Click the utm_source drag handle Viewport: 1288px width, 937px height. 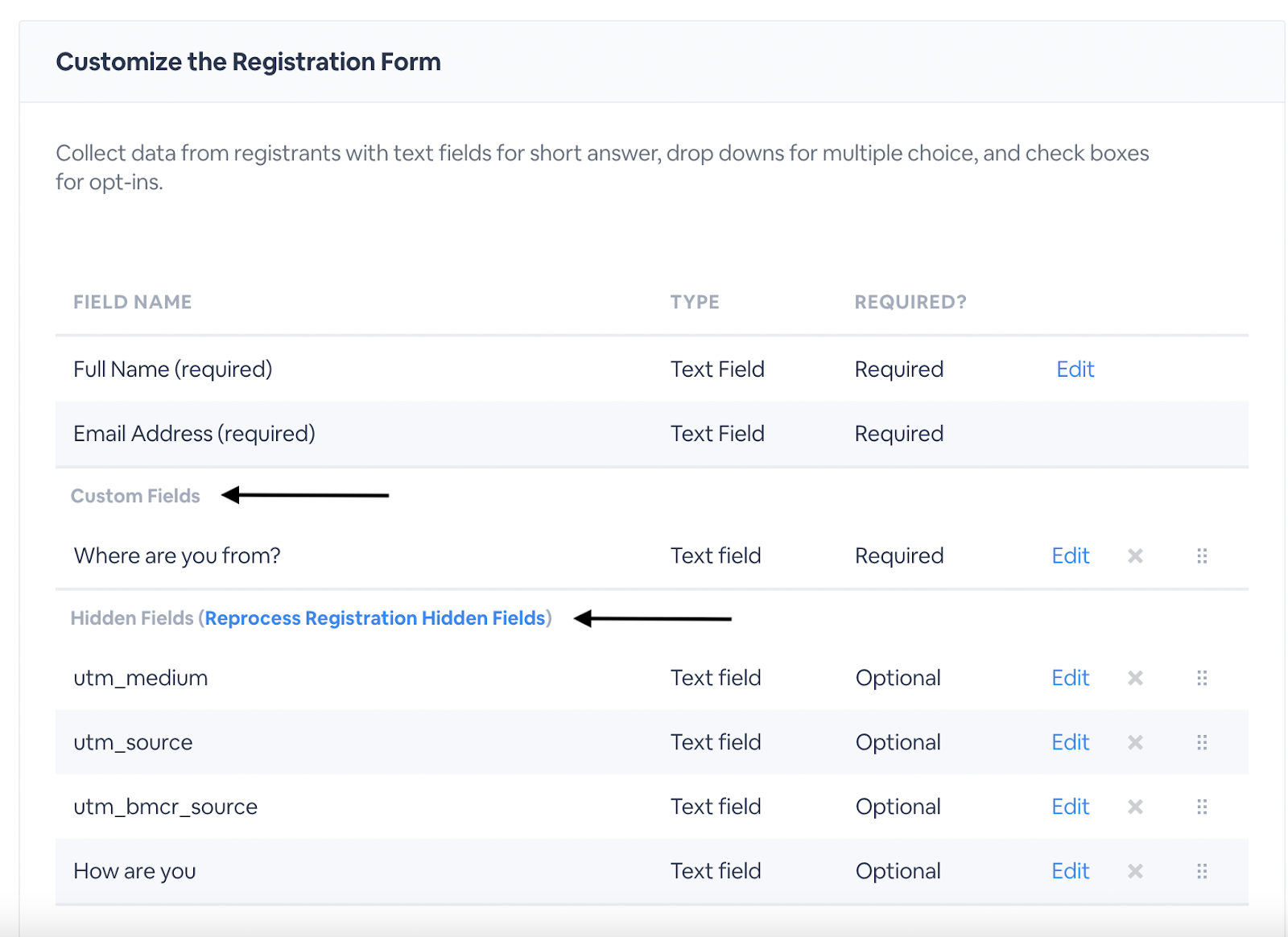1202,743
